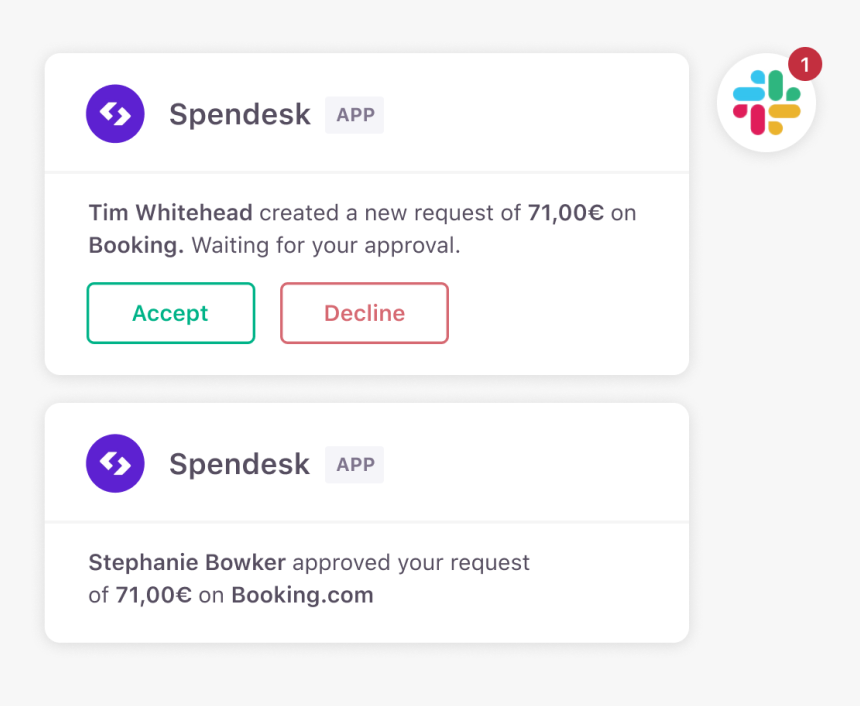Click the red notification badge showing 1
Screen dimensions: 860x706
[x=804, y=66]
